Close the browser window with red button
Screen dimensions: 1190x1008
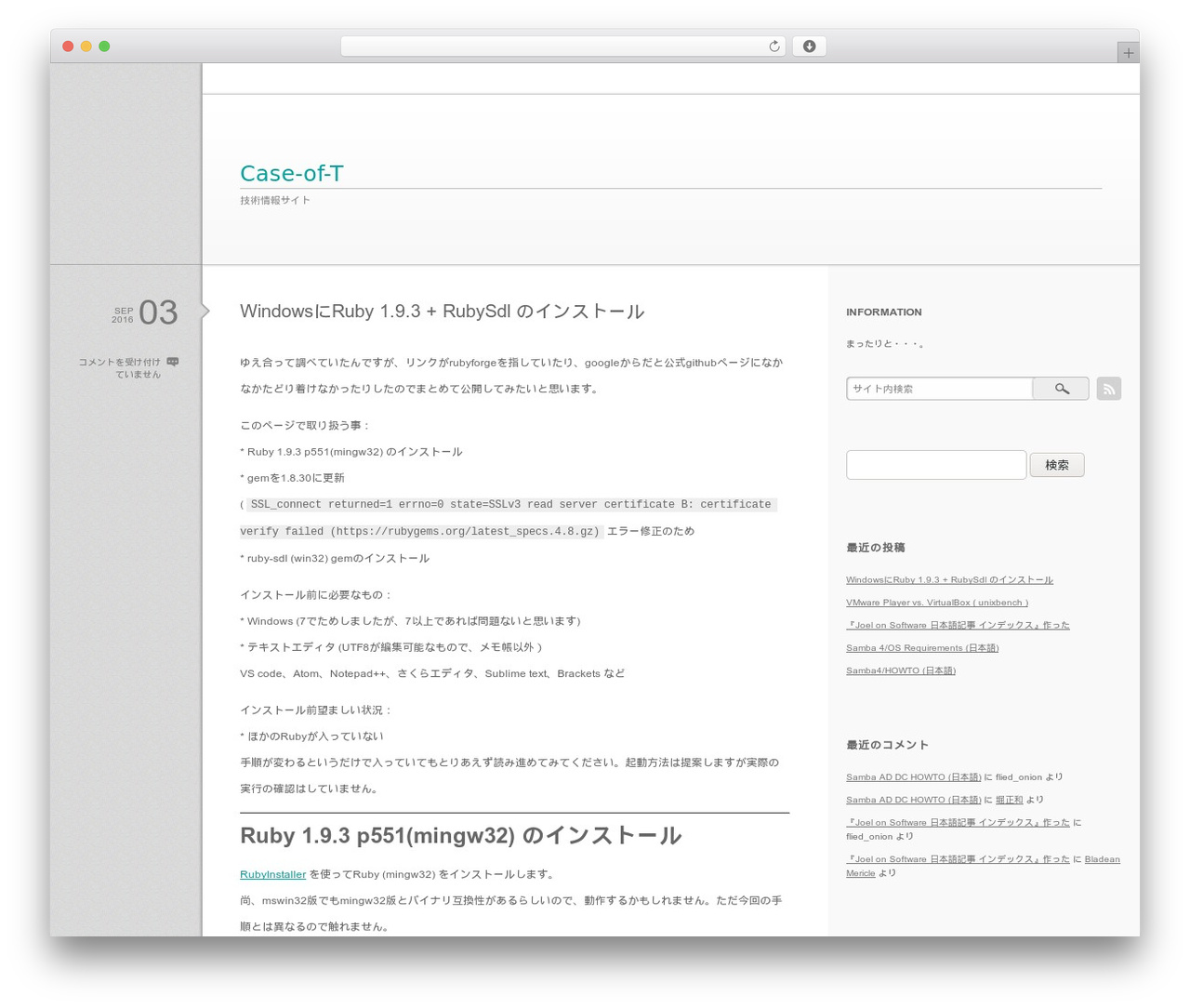click(68, 46)
